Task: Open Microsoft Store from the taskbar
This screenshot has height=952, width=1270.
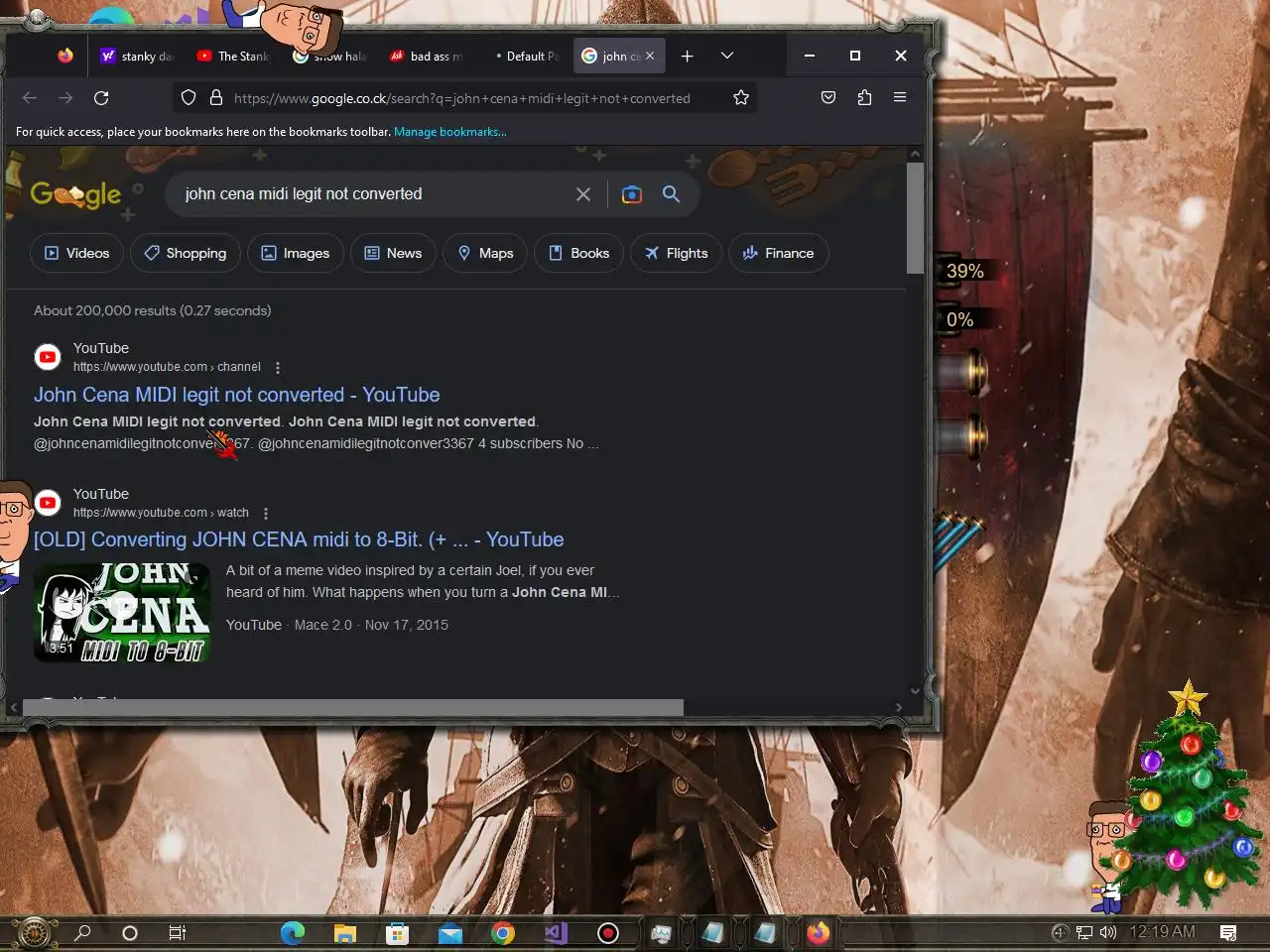Action: pos(397,933)
